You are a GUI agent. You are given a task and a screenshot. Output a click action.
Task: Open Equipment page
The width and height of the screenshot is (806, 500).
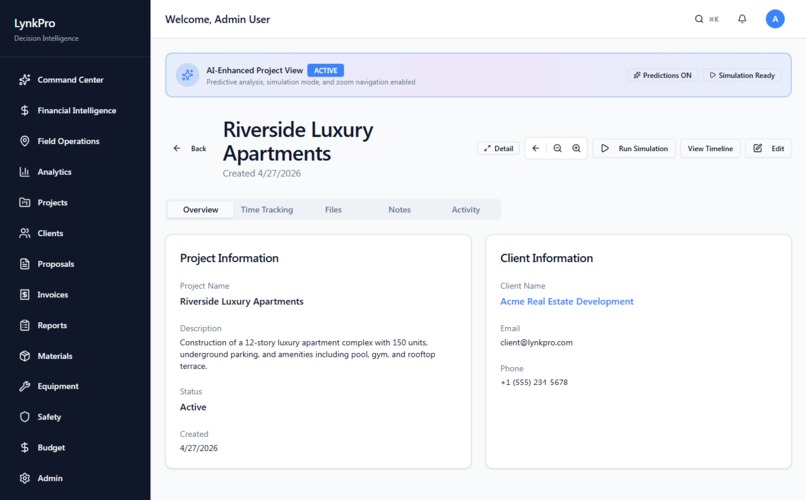click(x=58, y=386)
